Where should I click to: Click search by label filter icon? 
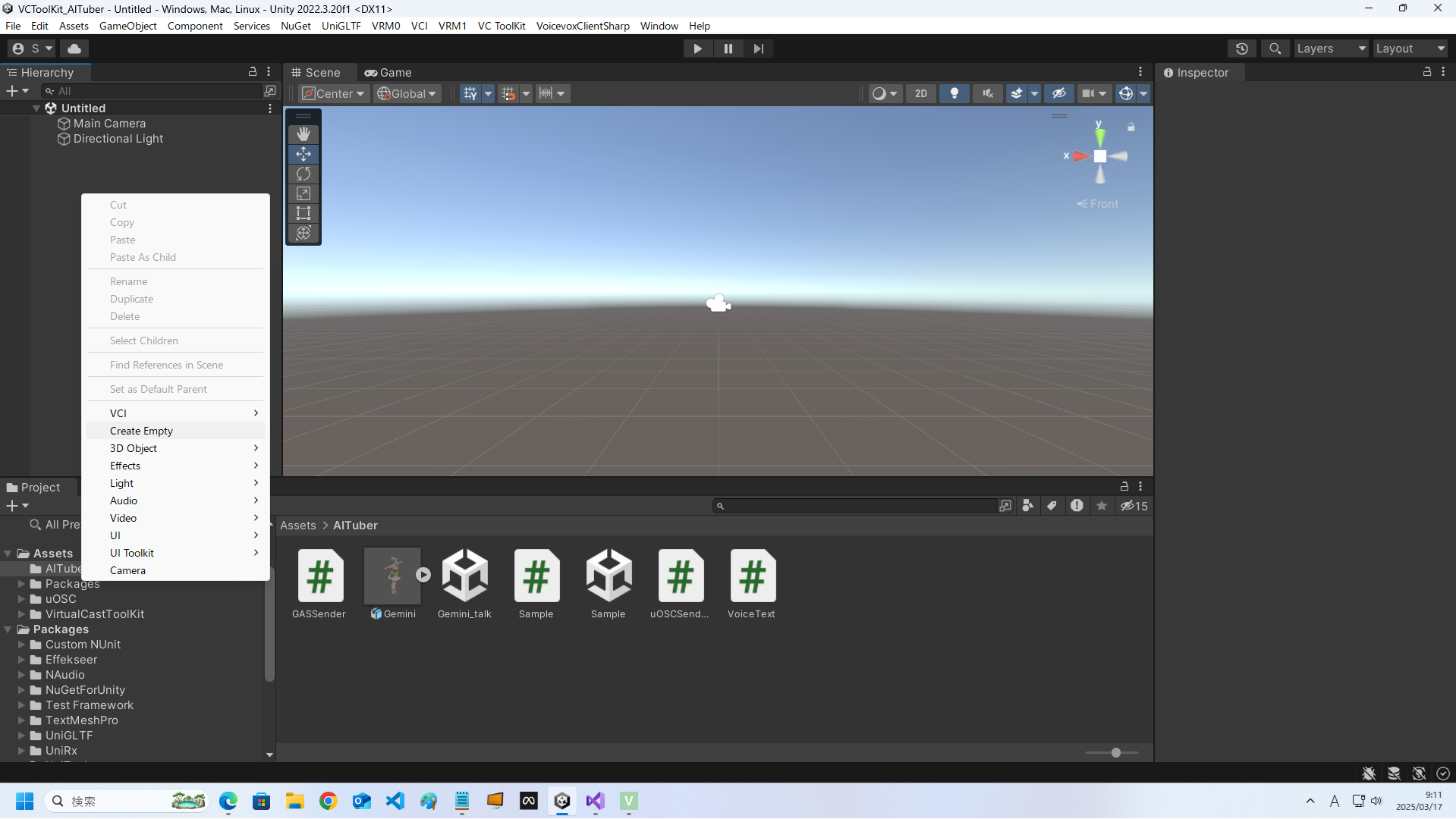click(1052, 506)
